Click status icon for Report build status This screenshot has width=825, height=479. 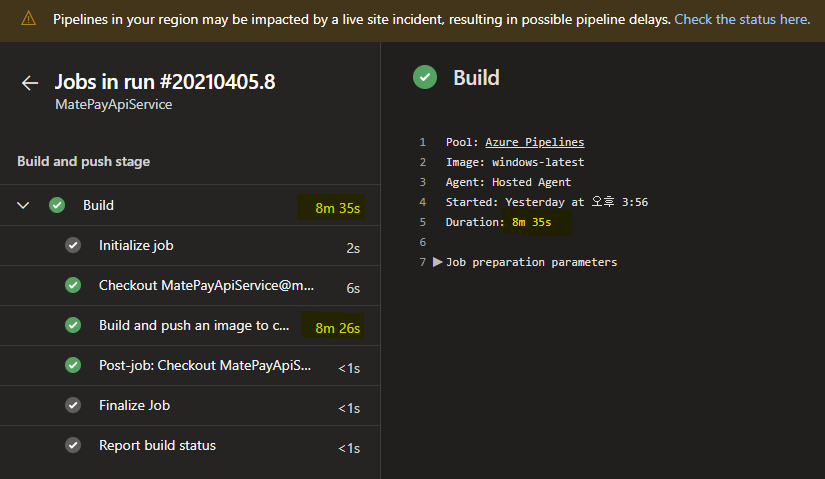coord(73,445)
